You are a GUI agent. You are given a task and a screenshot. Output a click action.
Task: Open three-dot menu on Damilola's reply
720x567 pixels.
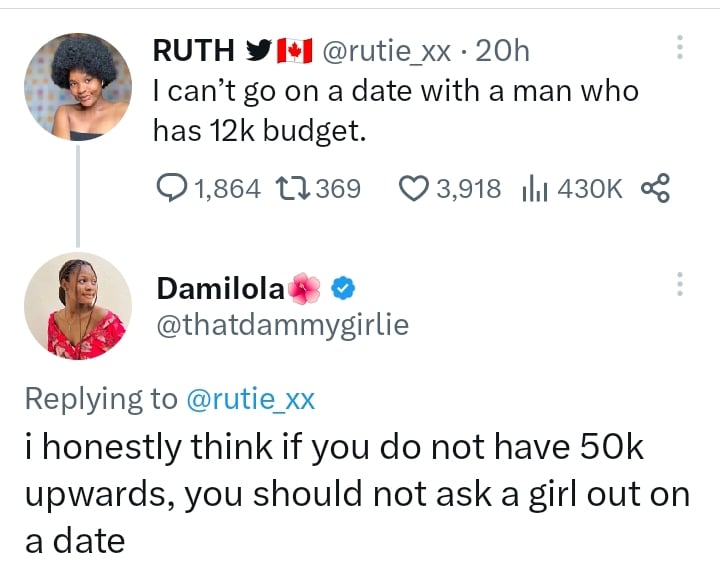[x=680, y=284]
